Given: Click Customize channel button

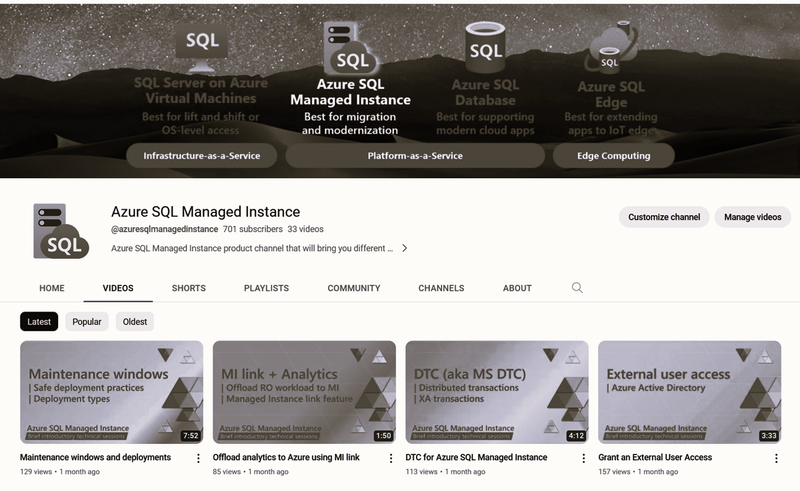Looking at the screenshot, I should tap(664, 217).
